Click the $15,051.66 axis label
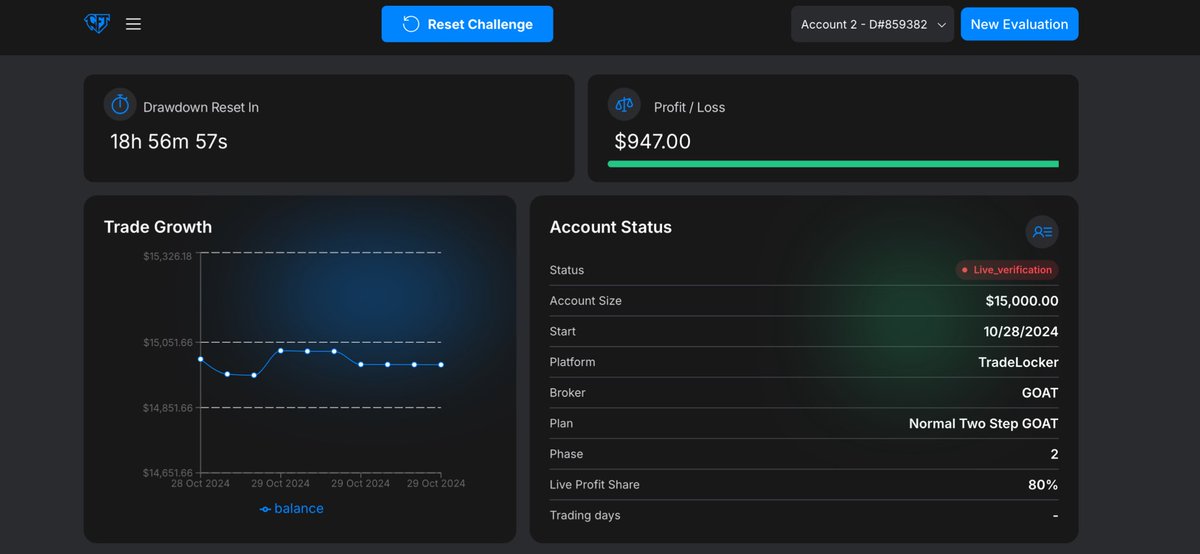 click(167, 343)
